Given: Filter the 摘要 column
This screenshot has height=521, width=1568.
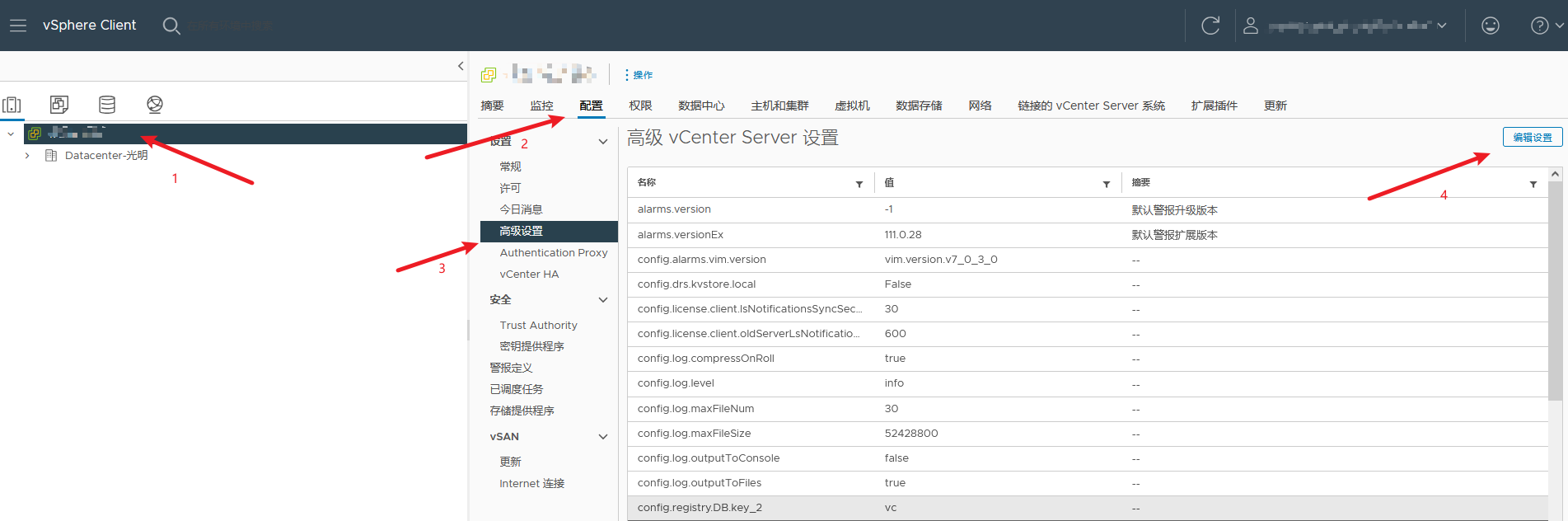Looking at the screenshot, I should 1533,184.
